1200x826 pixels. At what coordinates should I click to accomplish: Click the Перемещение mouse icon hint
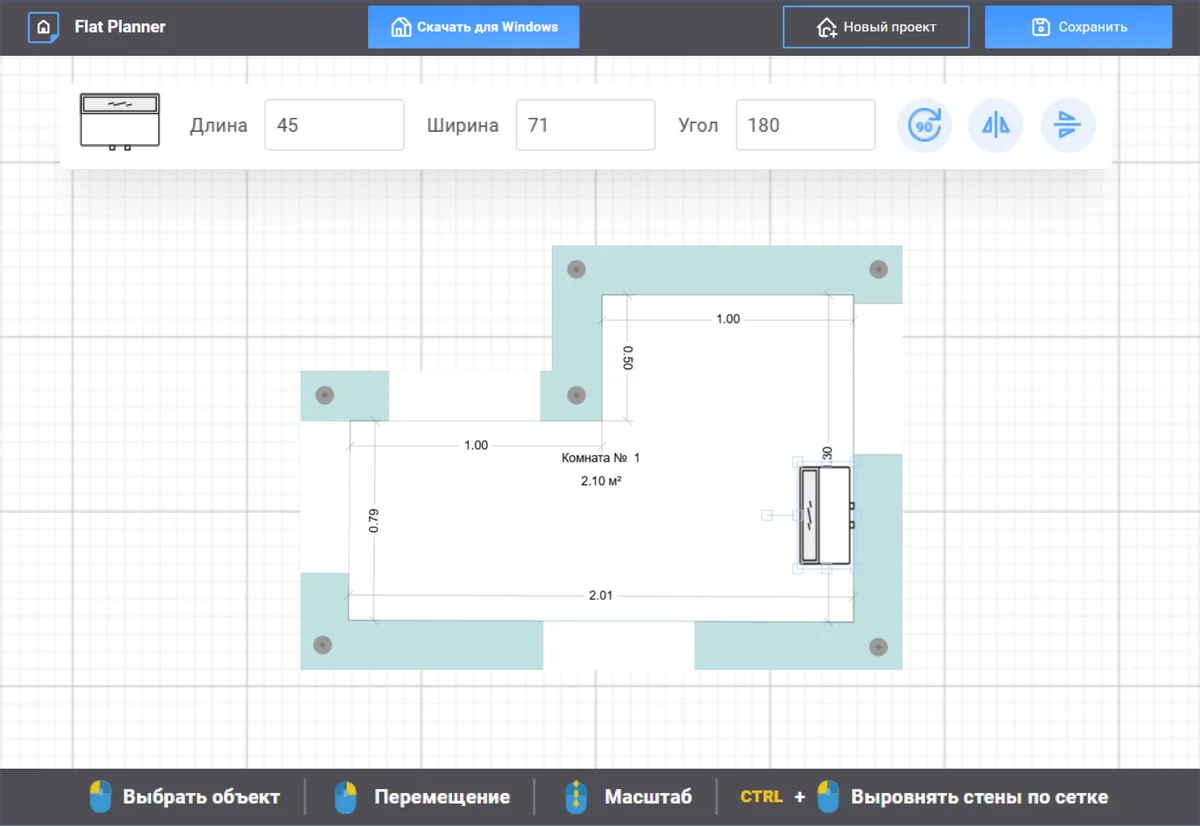pyautogui.click(x=346, y=797)
